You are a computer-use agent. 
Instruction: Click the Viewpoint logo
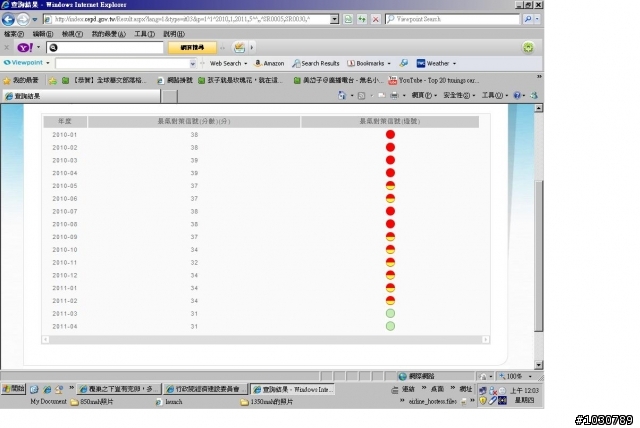pos(23,63)
